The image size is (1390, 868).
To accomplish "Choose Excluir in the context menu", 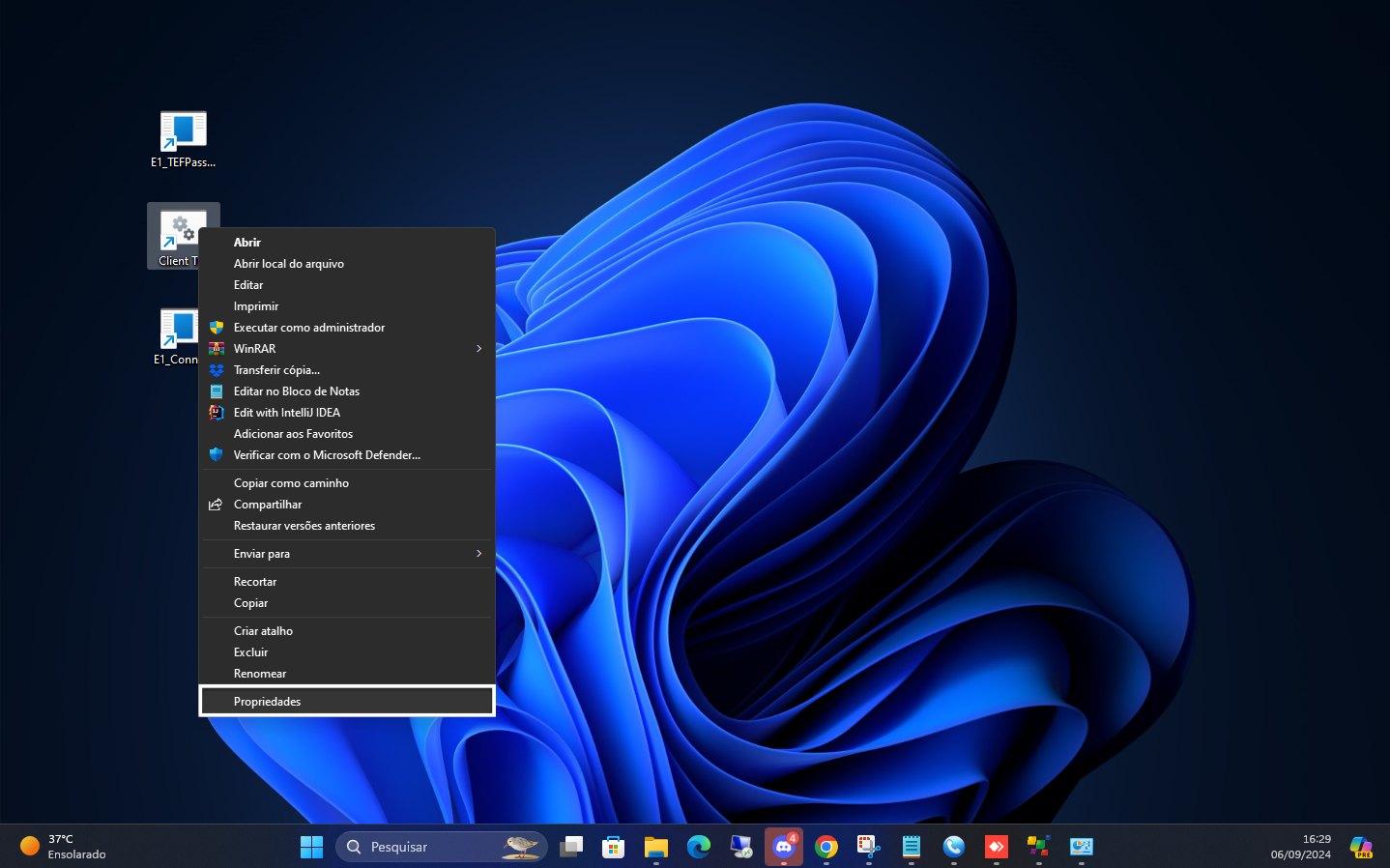I will click(347, 652).
